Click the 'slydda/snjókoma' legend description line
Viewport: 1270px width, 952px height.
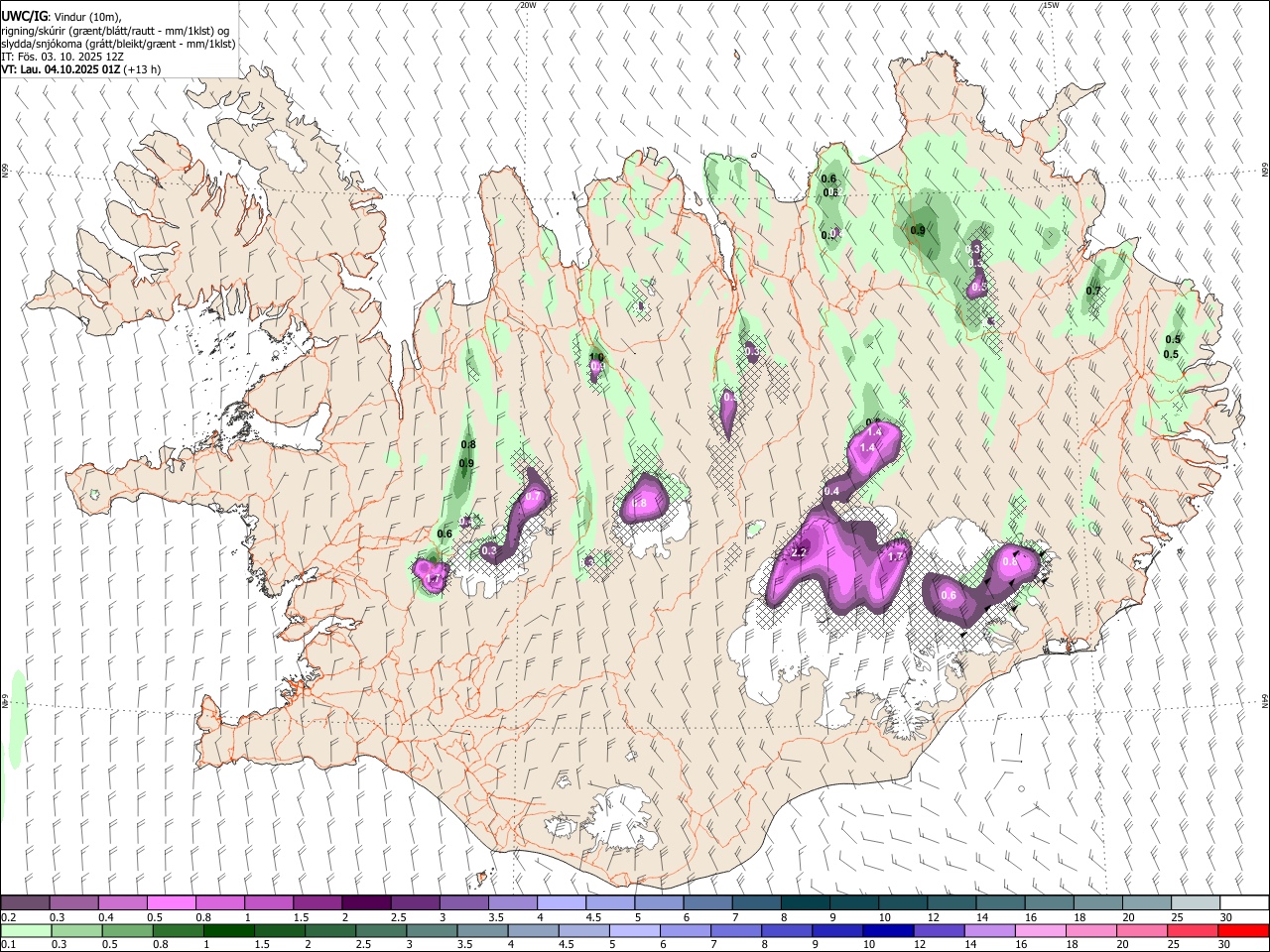pos(118,44)
